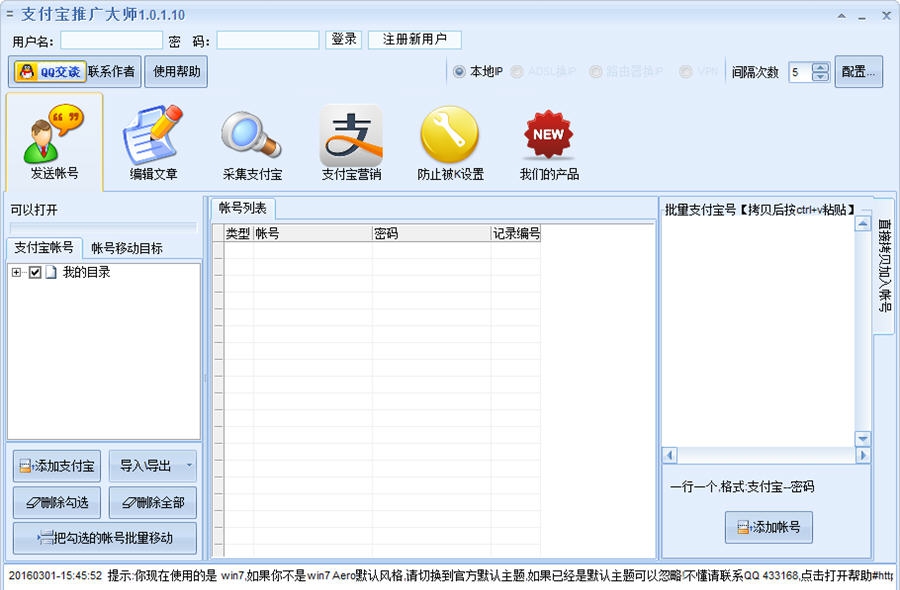Click the 删除全部 eraser icon
This screenshot has height=590, width=900.
pyautogui.click(x=128, y=503)
